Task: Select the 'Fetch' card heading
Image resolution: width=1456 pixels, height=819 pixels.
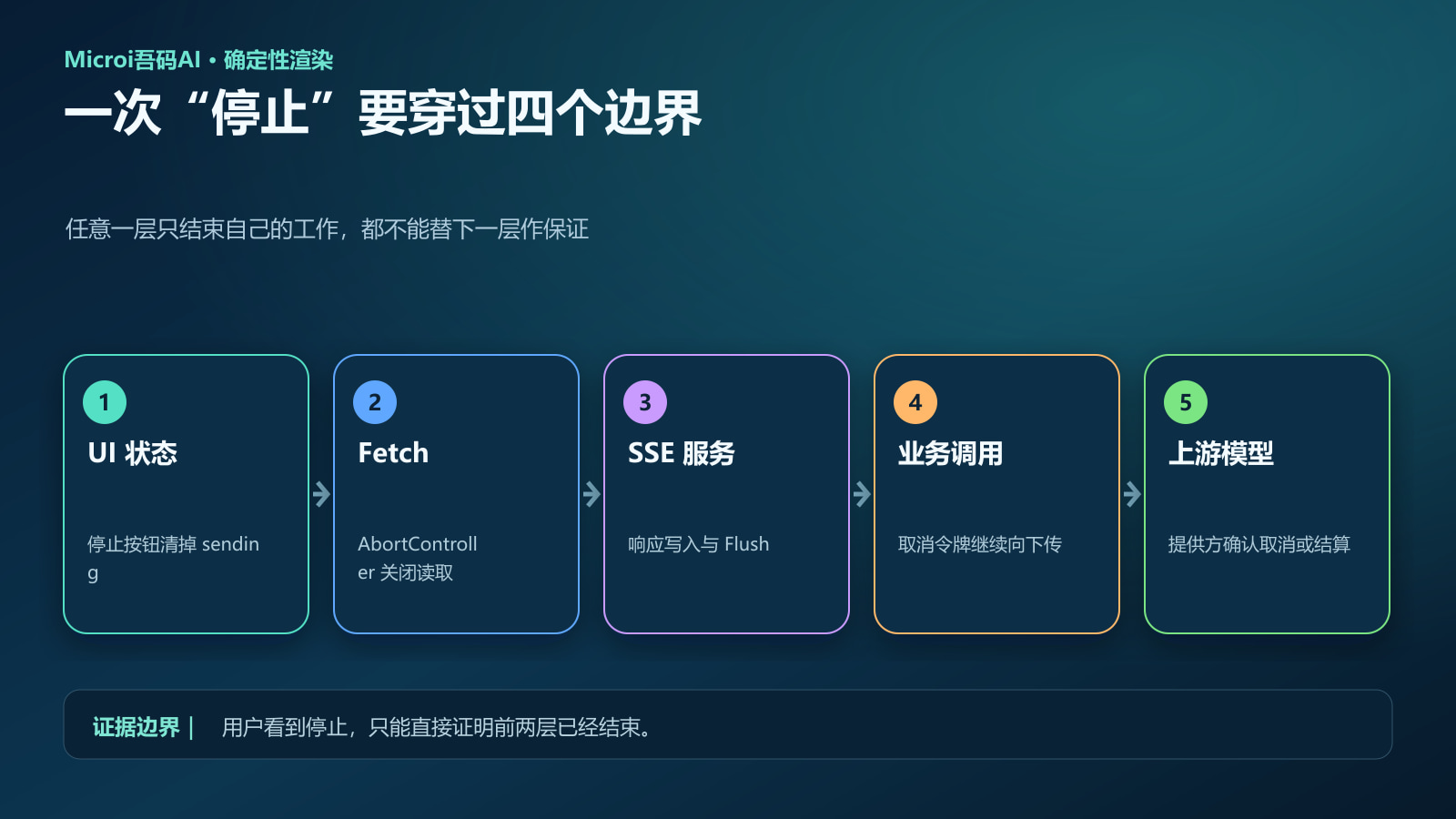Action: point(393,453)
